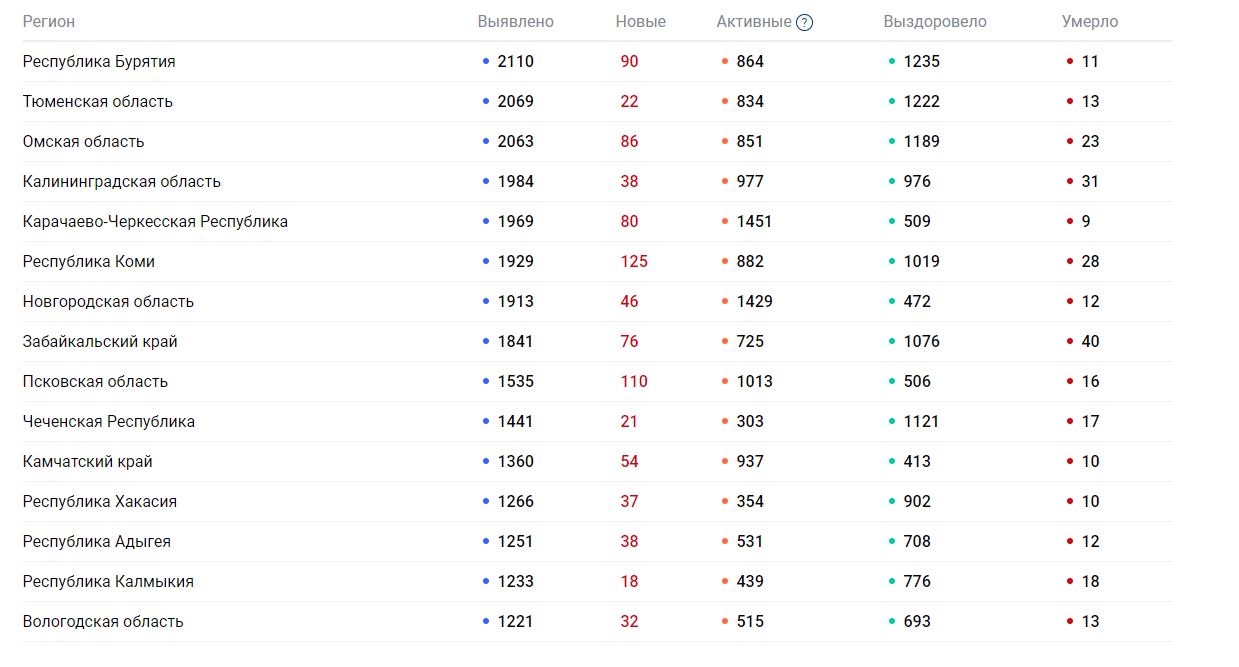Viewport: 1239px width, 667px height.
Task: Sort table by Новые column header
Action: [x=640, y=22]
